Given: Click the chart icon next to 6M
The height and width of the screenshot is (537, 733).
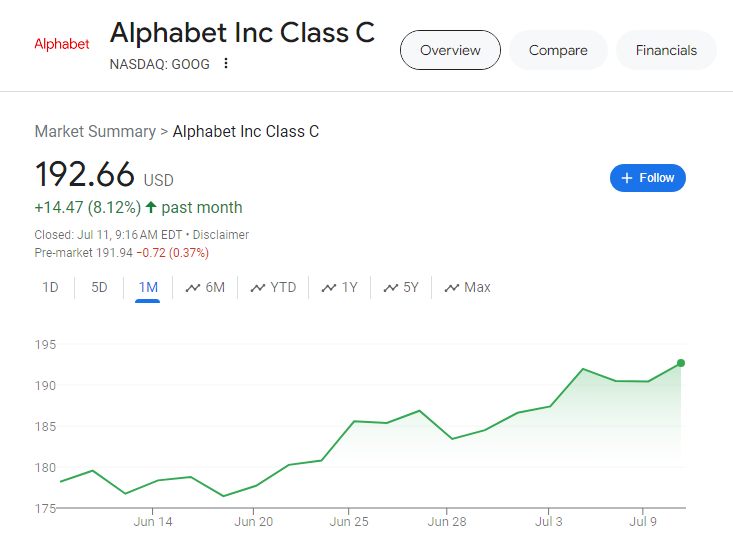Looking at the screenshot, I should [193, 287].
